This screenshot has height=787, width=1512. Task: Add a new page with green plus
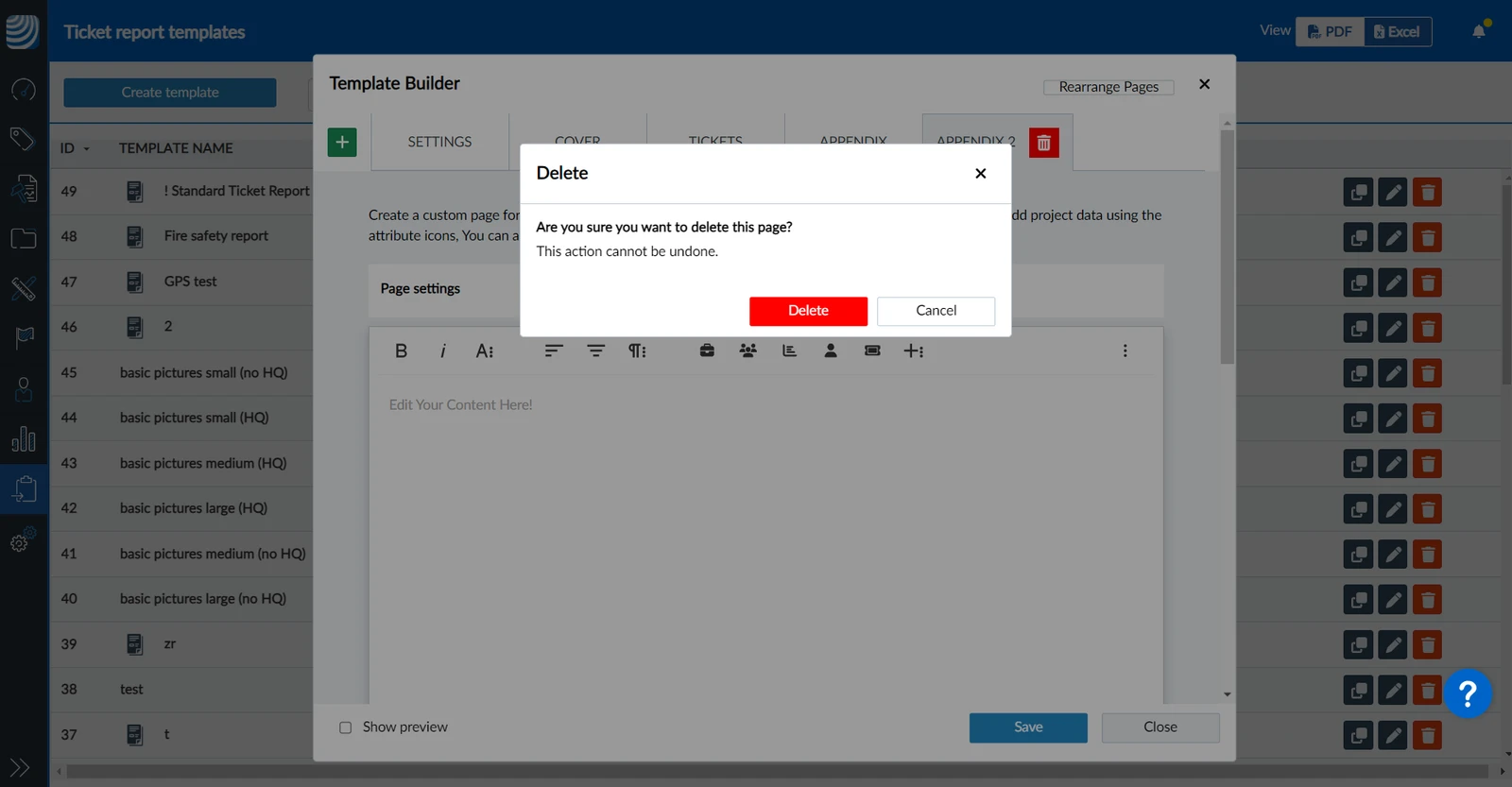(x=342, y=142)
